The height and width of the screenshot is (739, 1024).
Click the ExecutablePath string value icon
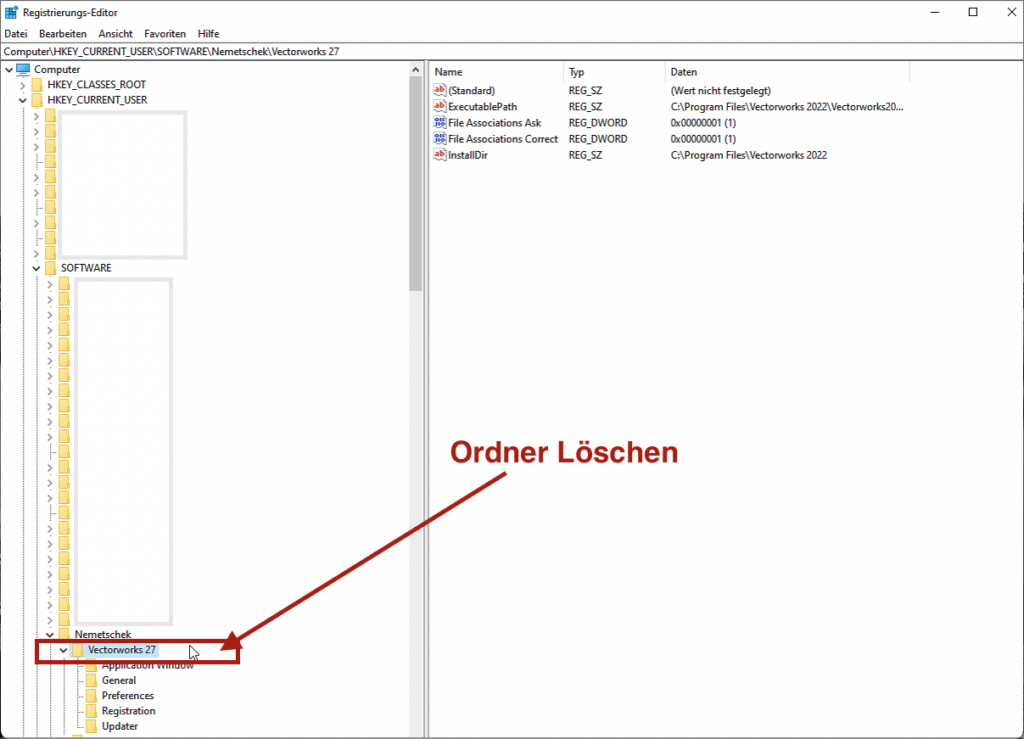click(x=439, y=106)
